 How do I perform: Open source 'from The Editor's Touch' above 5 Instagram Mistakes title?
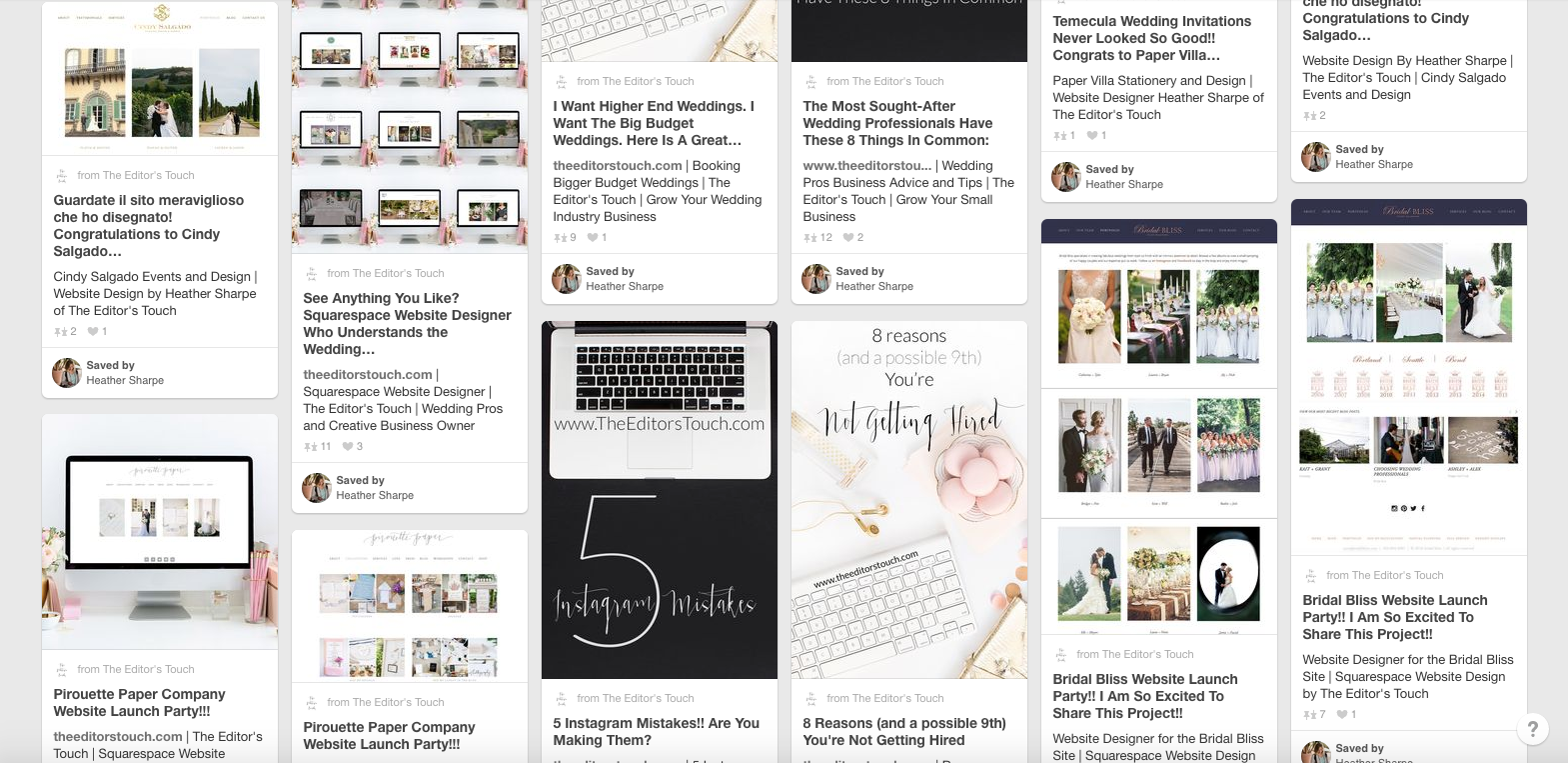point(635,698)
